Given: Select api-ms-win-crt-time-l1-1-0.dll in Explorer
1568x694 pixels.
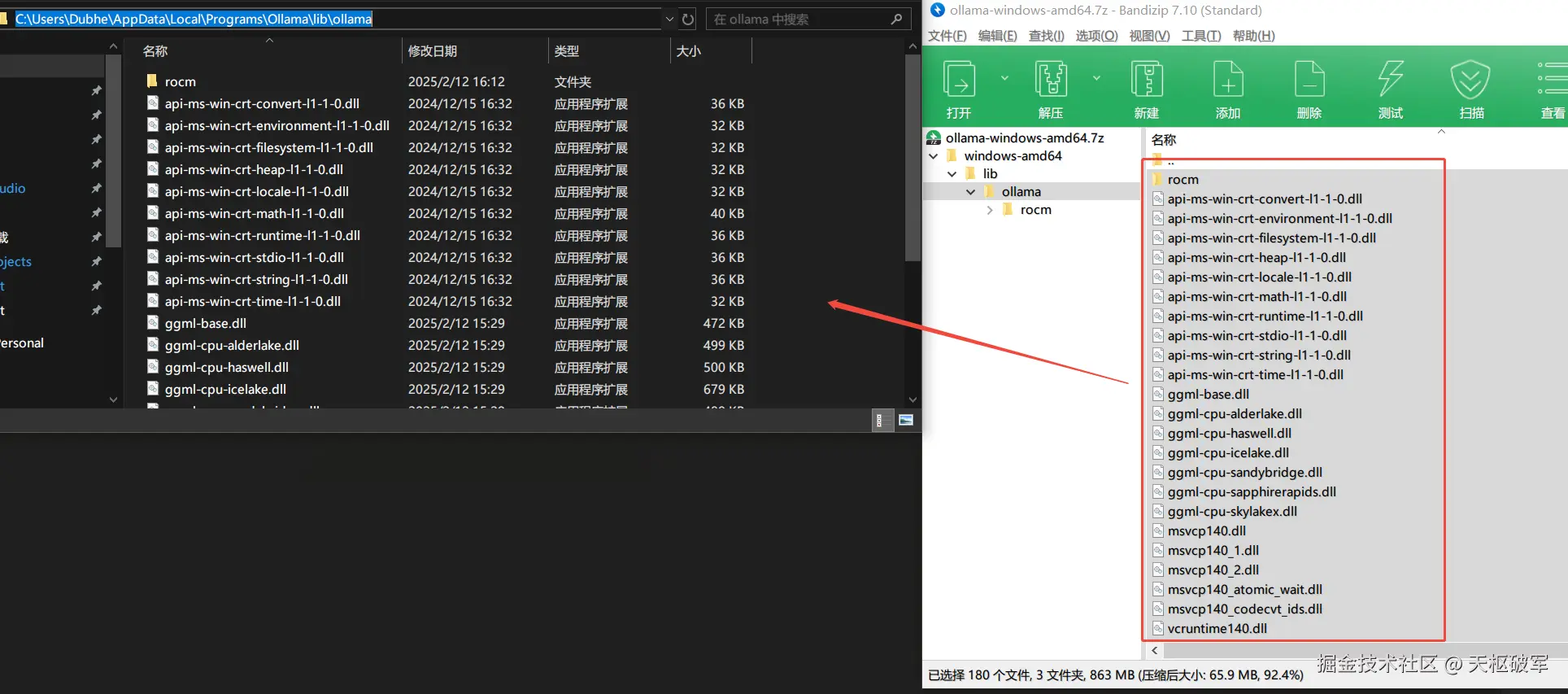Looking at the screenshot, I should (x=252, y=301).
